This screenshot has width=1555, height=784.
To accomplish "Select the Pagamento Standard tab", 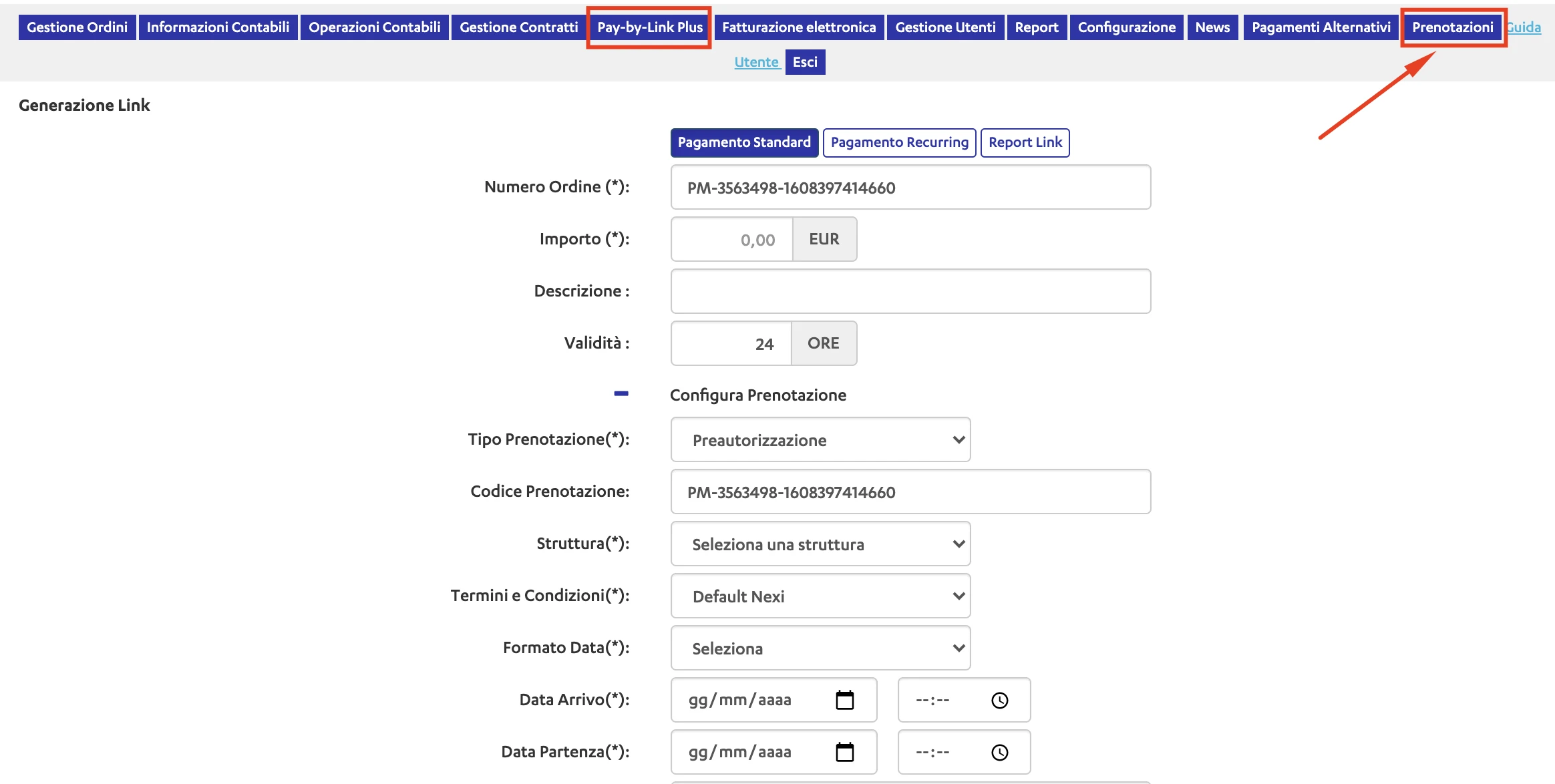I will [743, 142].
